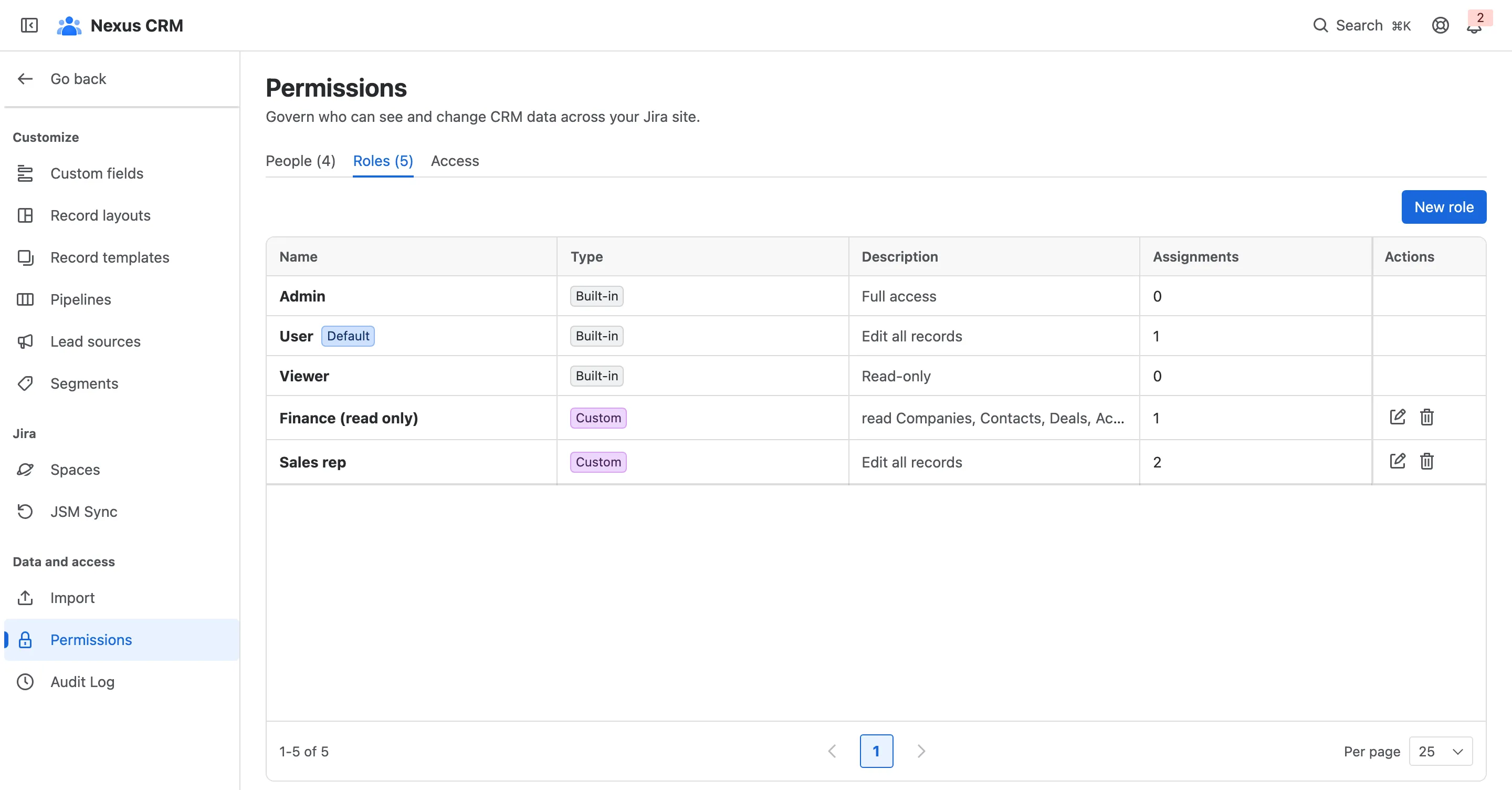1512x790 pixels.
Task: Open the Import page
Action: click(121, 598)
